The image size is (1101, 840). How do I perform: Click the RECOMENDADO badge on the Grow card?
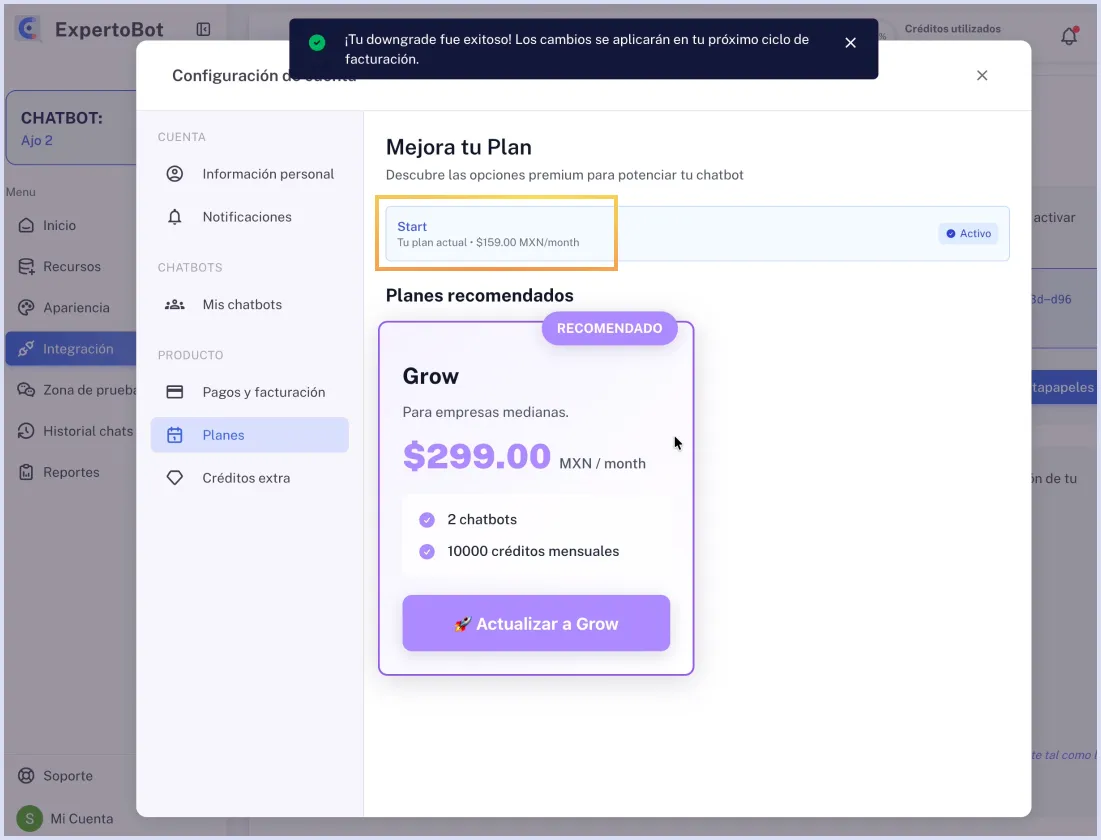(609, 328)
